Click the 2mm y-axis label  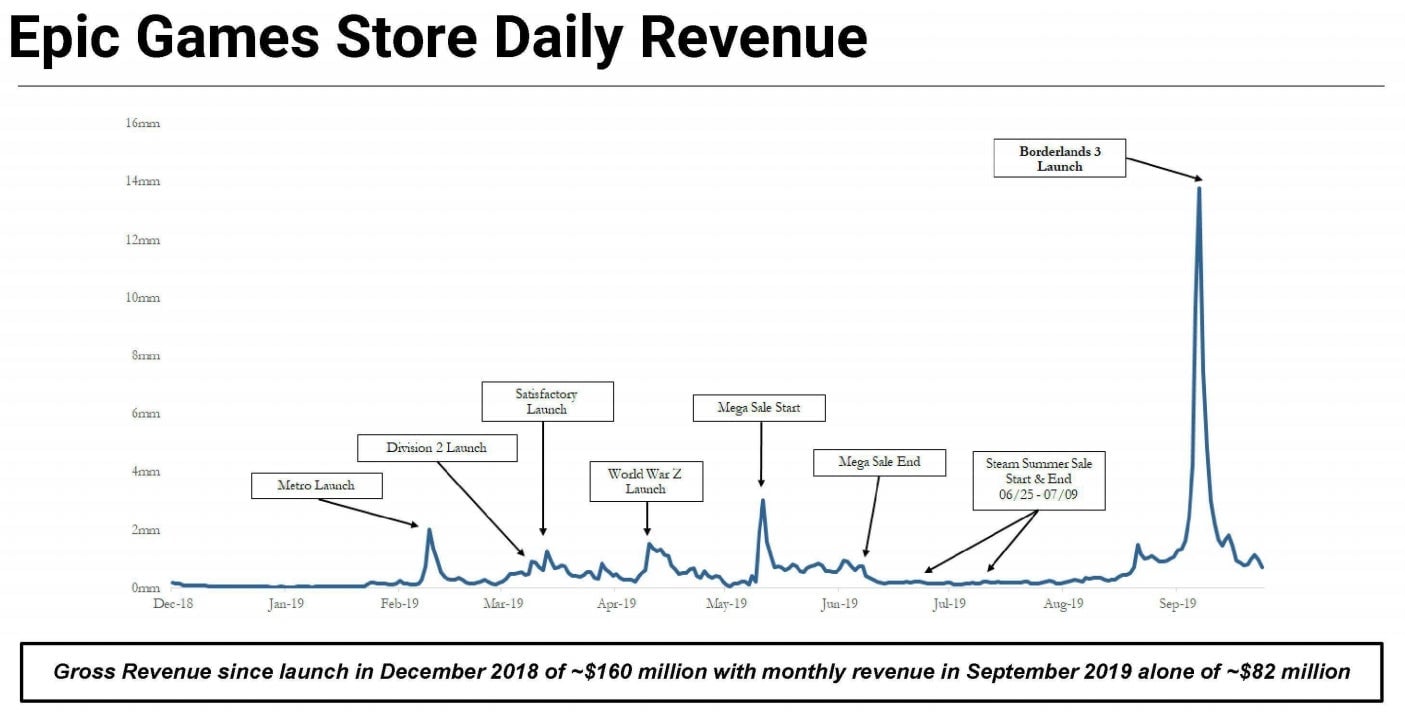point(145,530)
